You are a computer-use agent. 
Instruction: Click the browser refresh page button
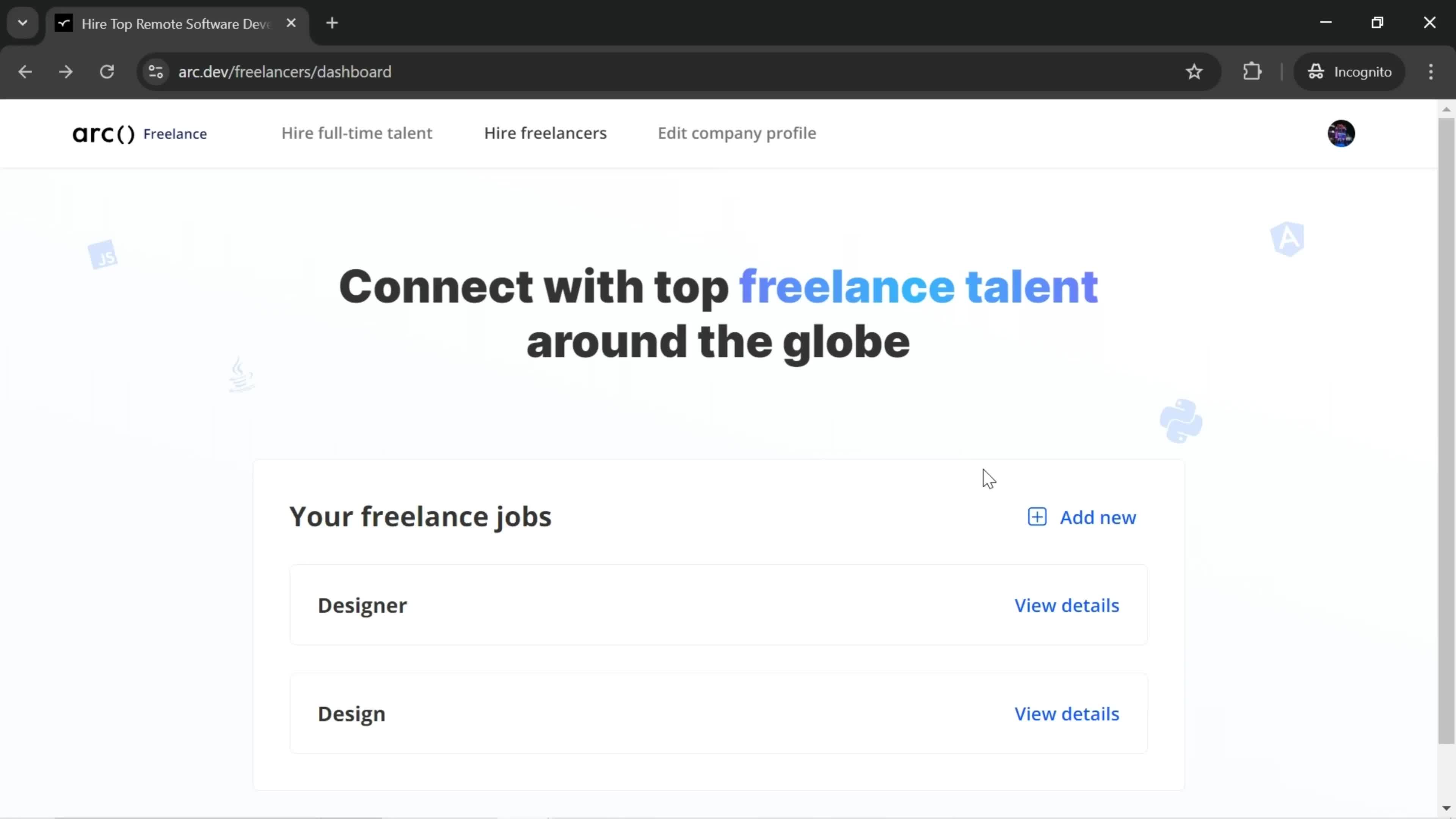coord(106,71)
